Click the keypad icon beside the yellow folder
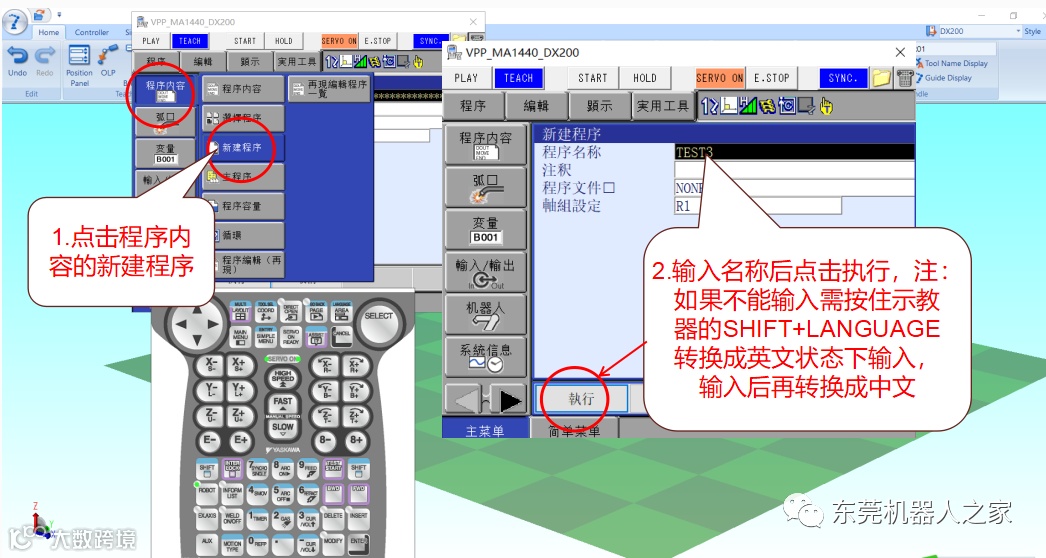This screenshot has height=558, width=1046. coord(904,78)
